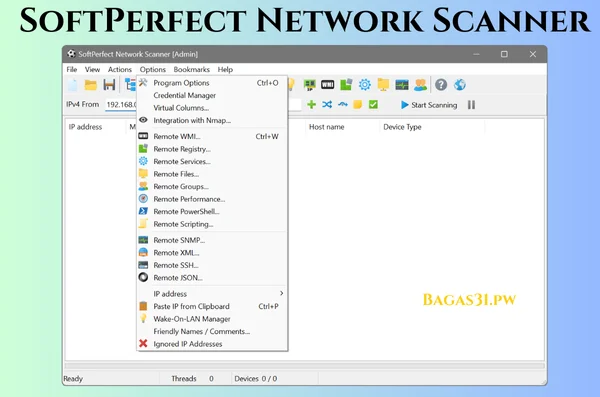This screenshot has height=397, width=600.
Task: Click the Remote Groups users toolbar icon
Action: coord(420,85)
